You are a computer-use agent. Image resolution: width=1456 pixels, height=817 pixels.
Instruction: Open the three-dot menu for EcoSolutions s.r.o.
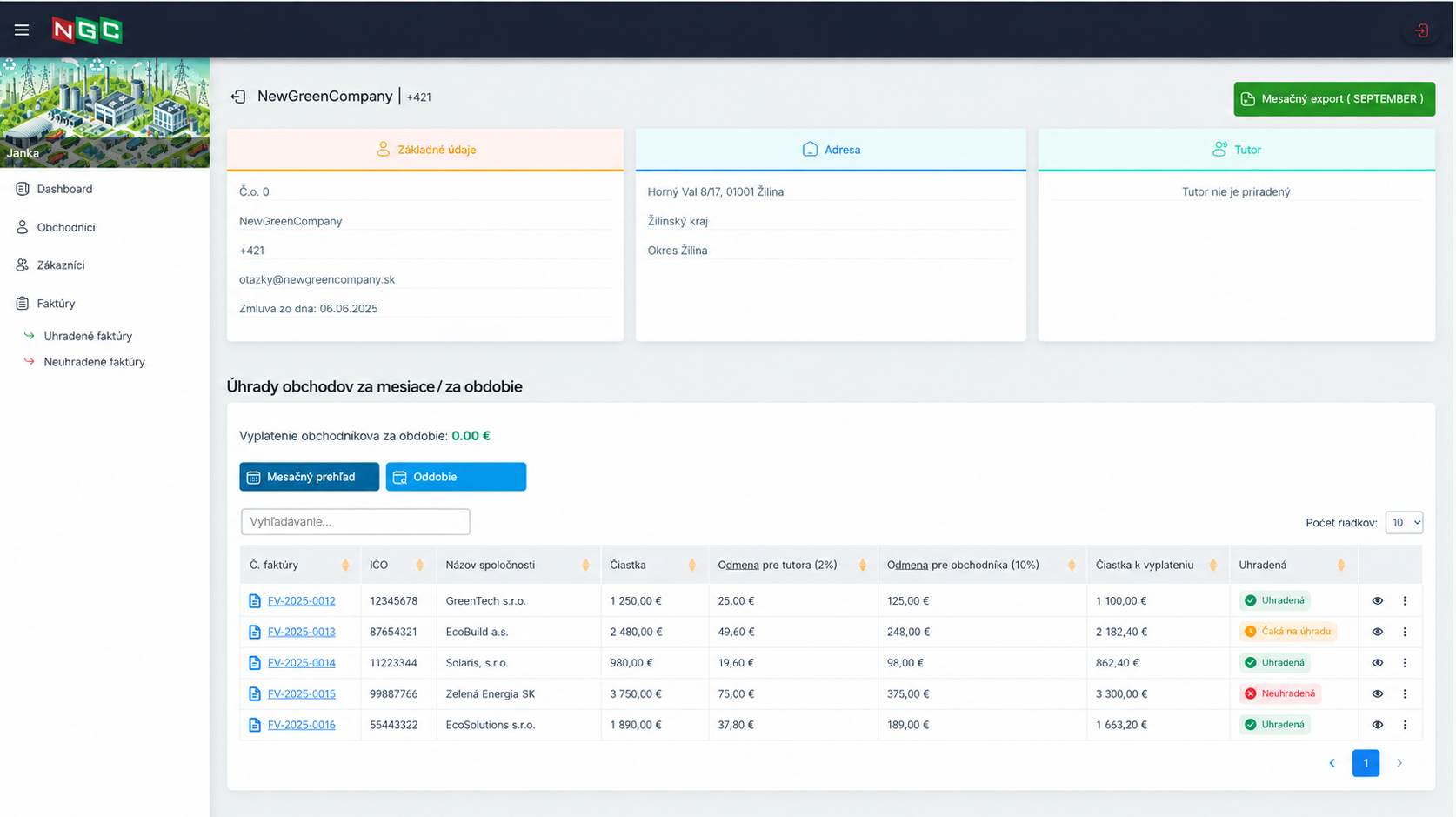(x=1405, y=725)
